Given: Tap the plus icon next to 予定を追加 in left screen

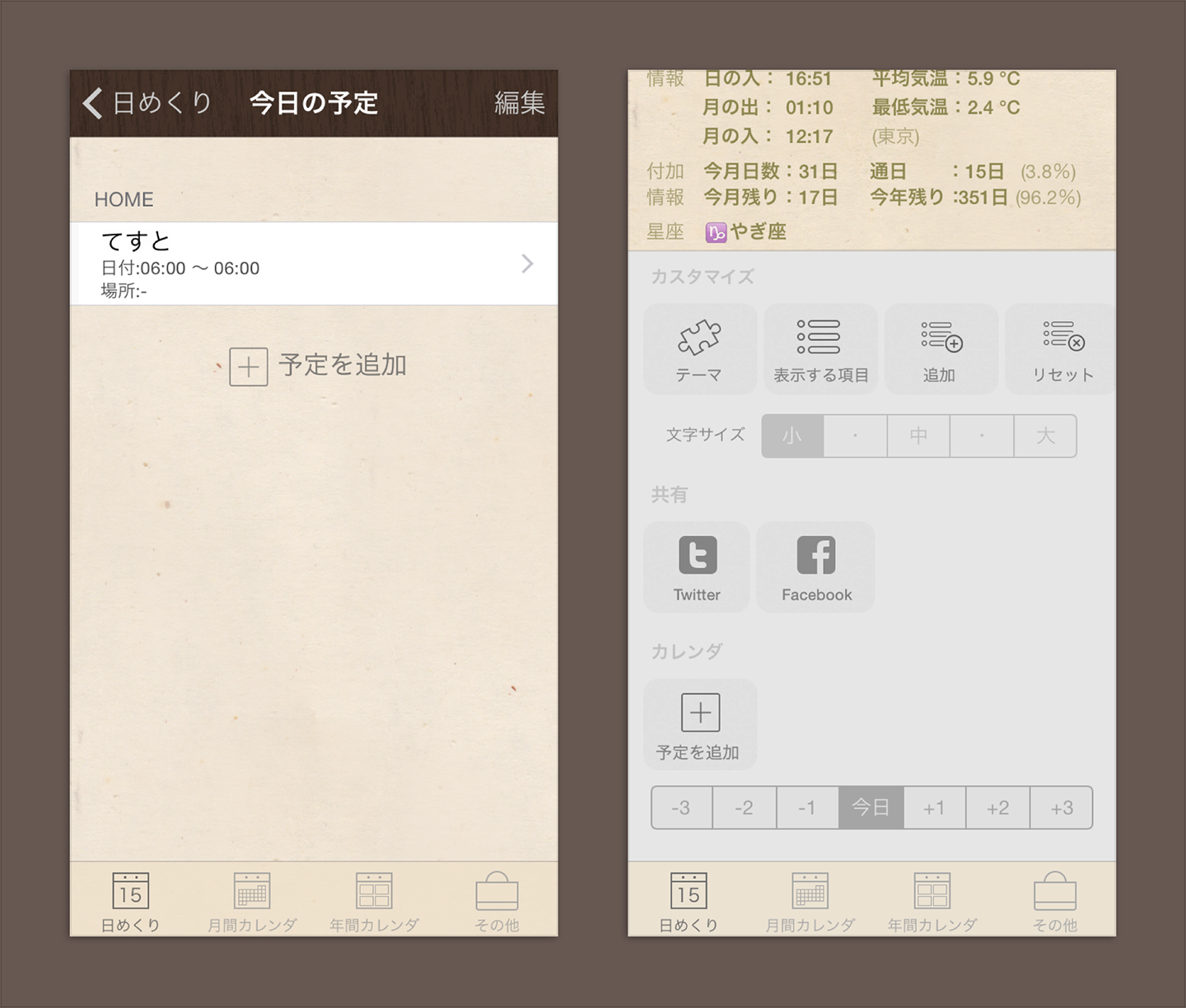Looking at the screenshot, I should (x=248, y=366).
